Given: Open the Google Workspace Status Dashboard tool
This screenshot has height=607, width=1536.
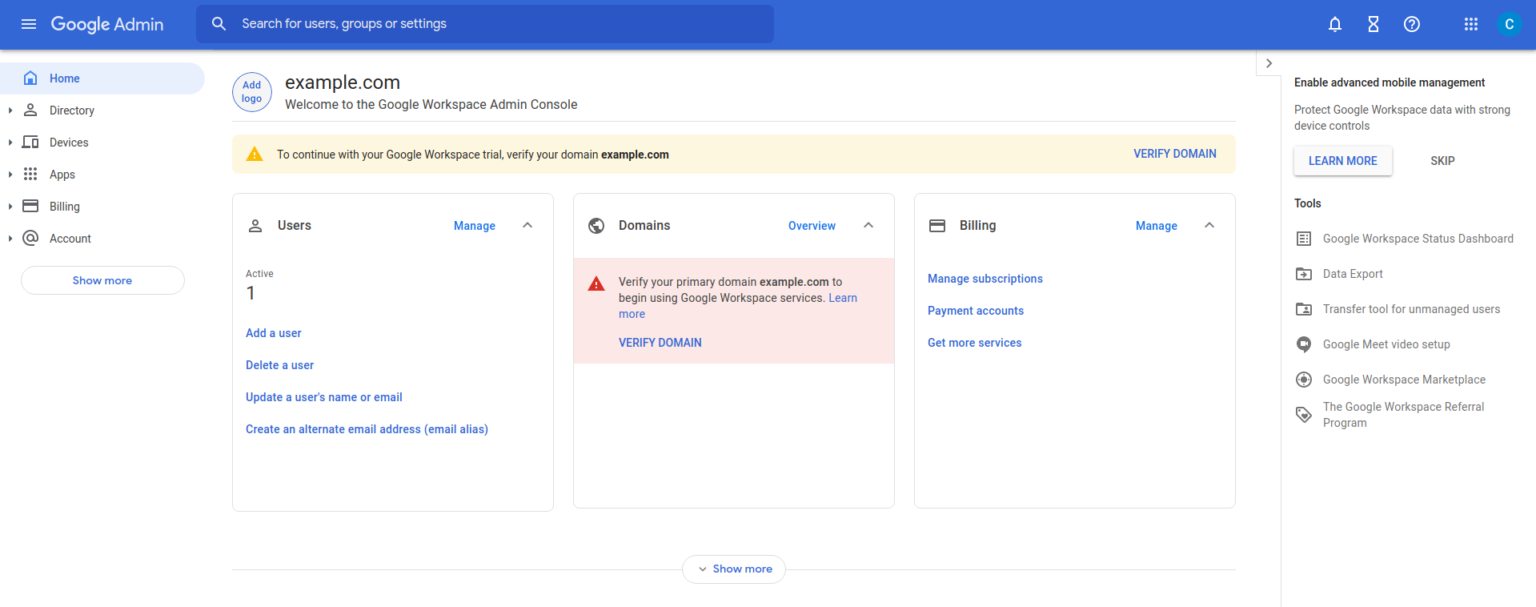Looking at the screenshot, I should tap(1418, 238).
